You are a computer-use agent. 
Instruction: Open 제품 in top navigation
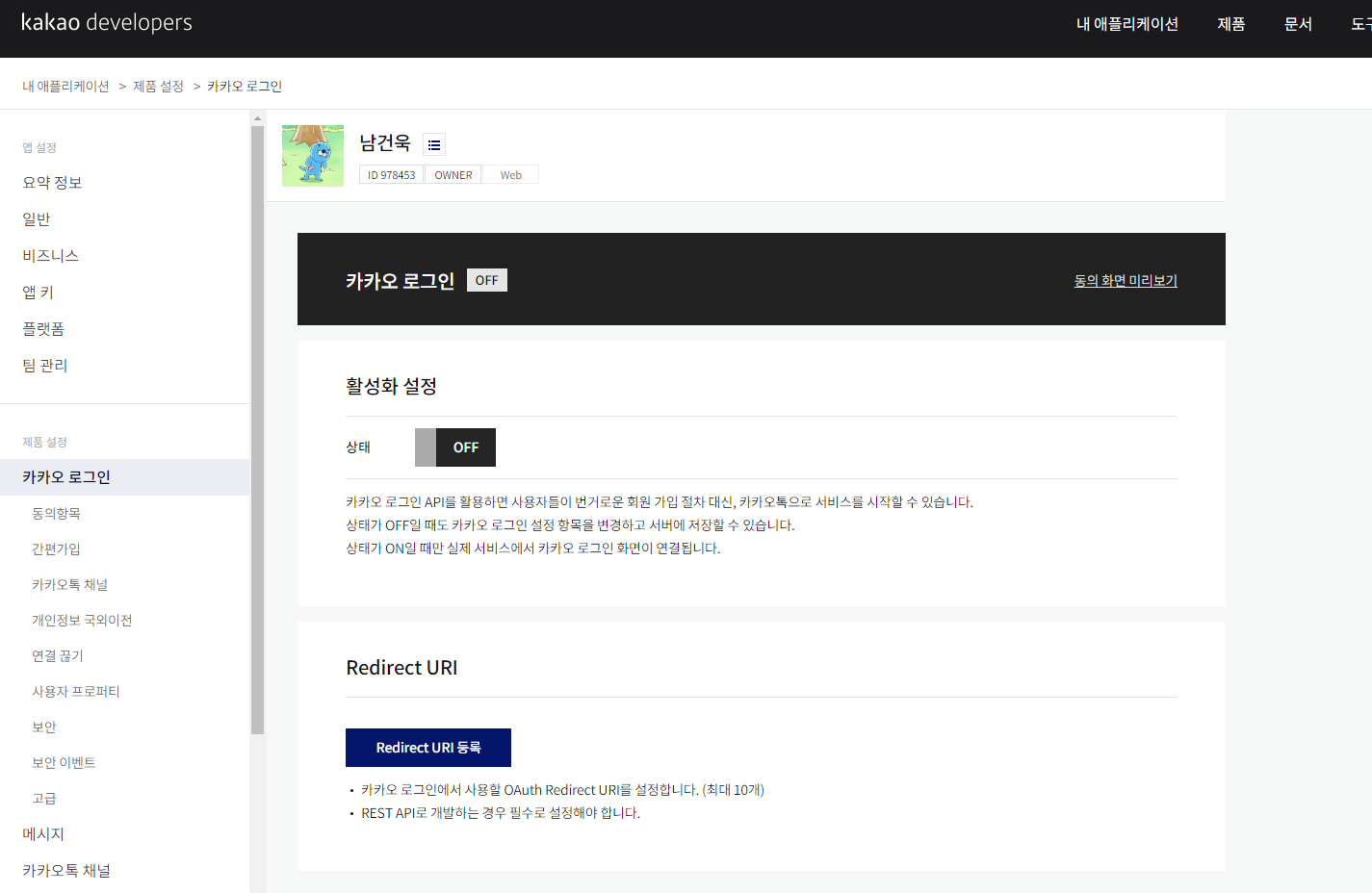click(x=1231, y=24)
